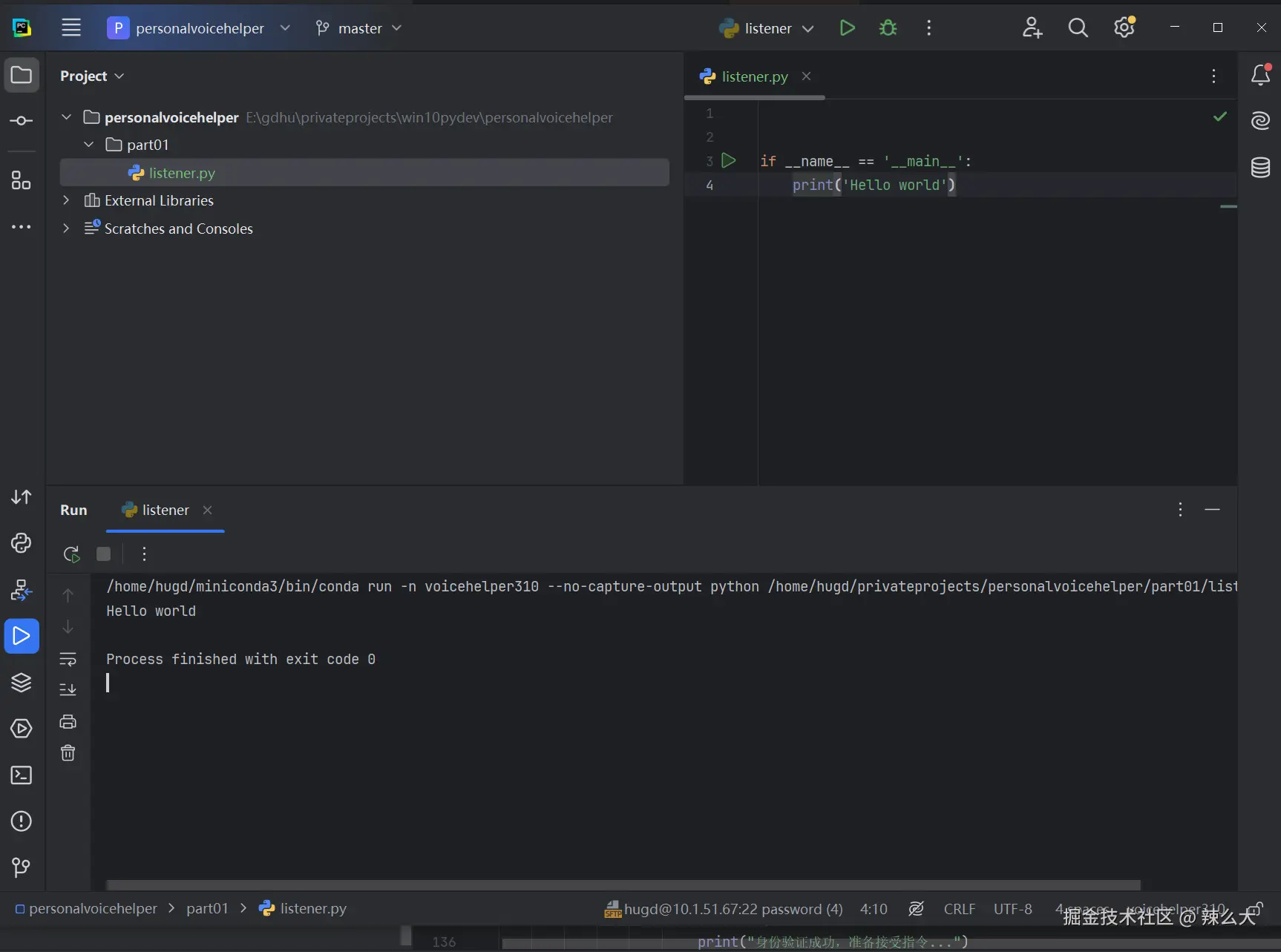Select listener.py in project tree
The image size is (1281, 952).
364,173
